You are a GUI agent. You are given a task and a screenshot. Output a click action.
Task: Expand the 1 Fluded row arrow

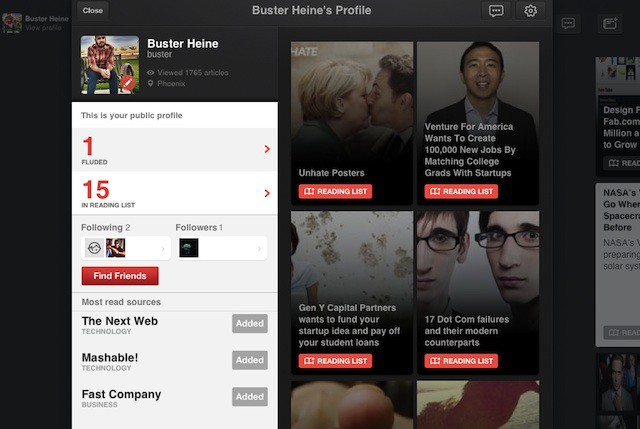coord(267,149)
